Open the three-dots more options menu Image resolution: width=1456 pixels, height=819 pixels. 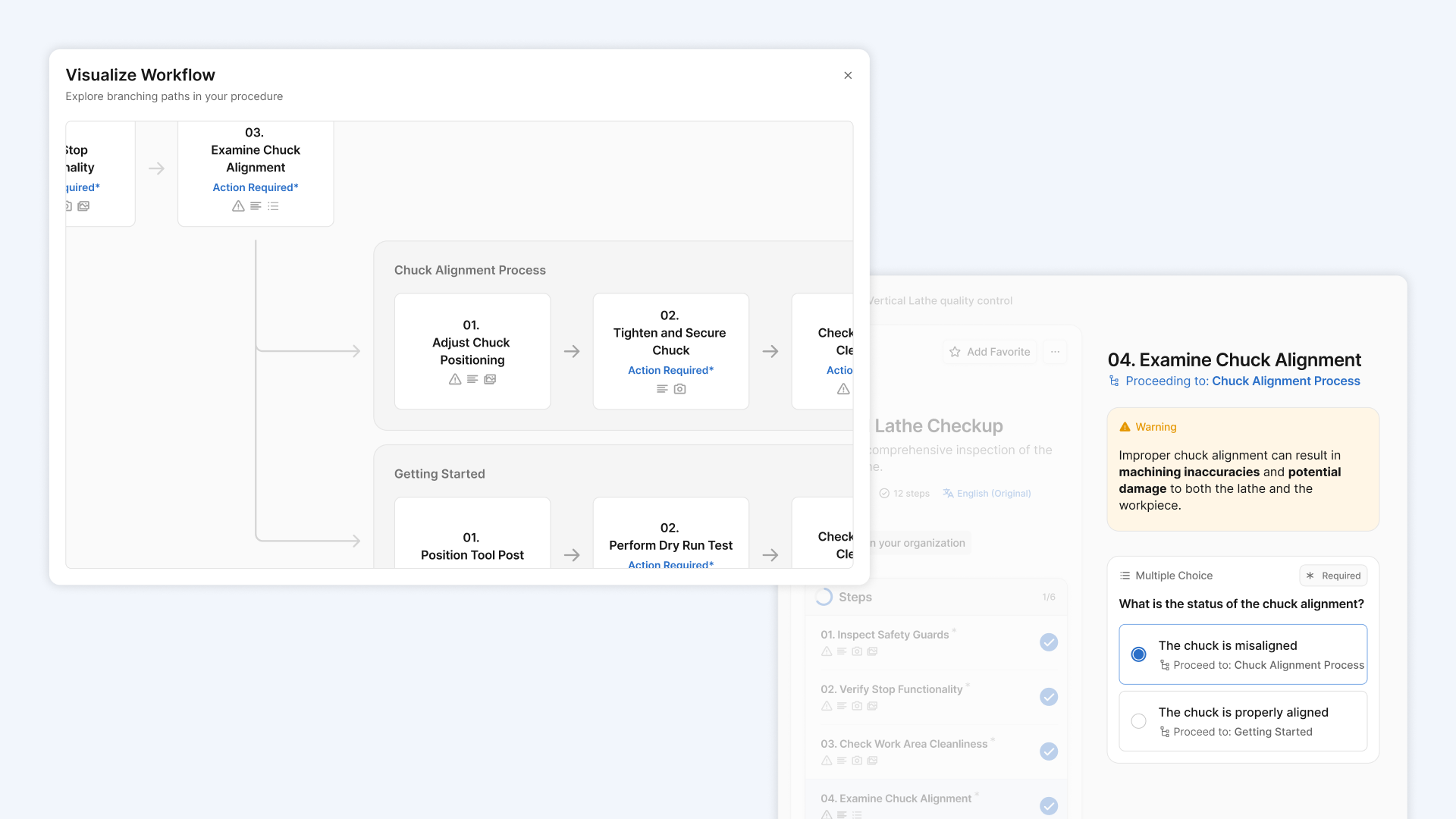(x=1055, y=352)
